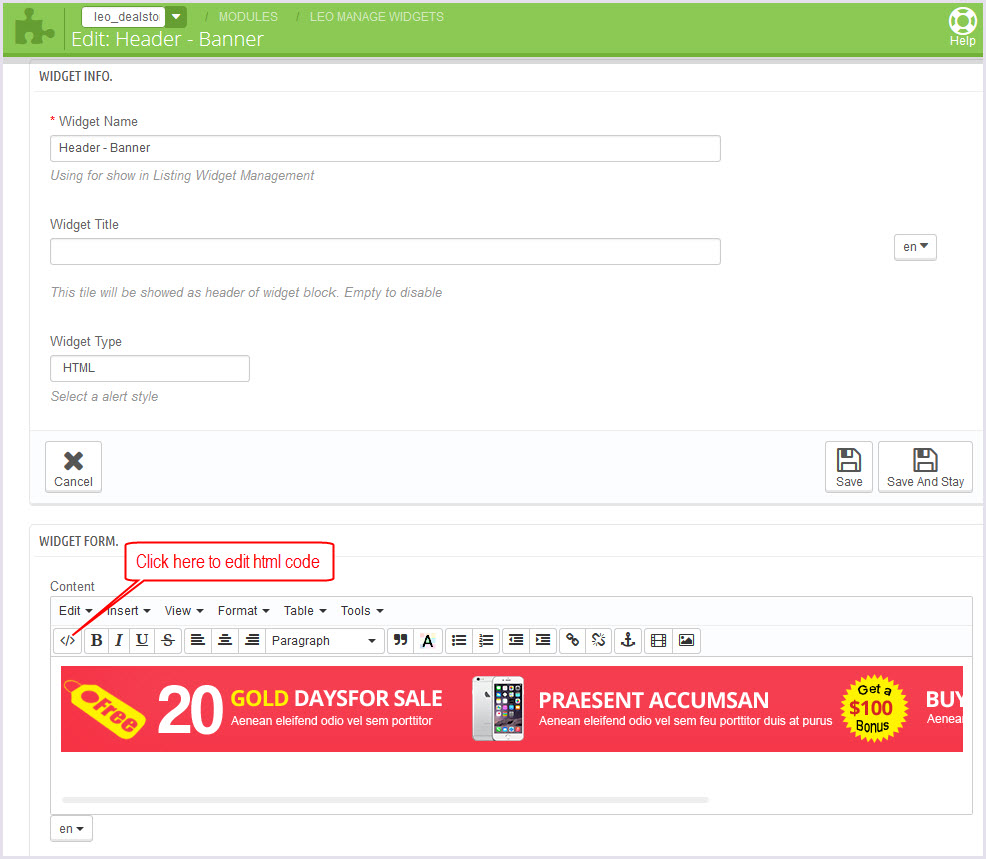986x859 pixels.
Task: Open the HTML source code editor icon
Action: (x=67, y=641)
